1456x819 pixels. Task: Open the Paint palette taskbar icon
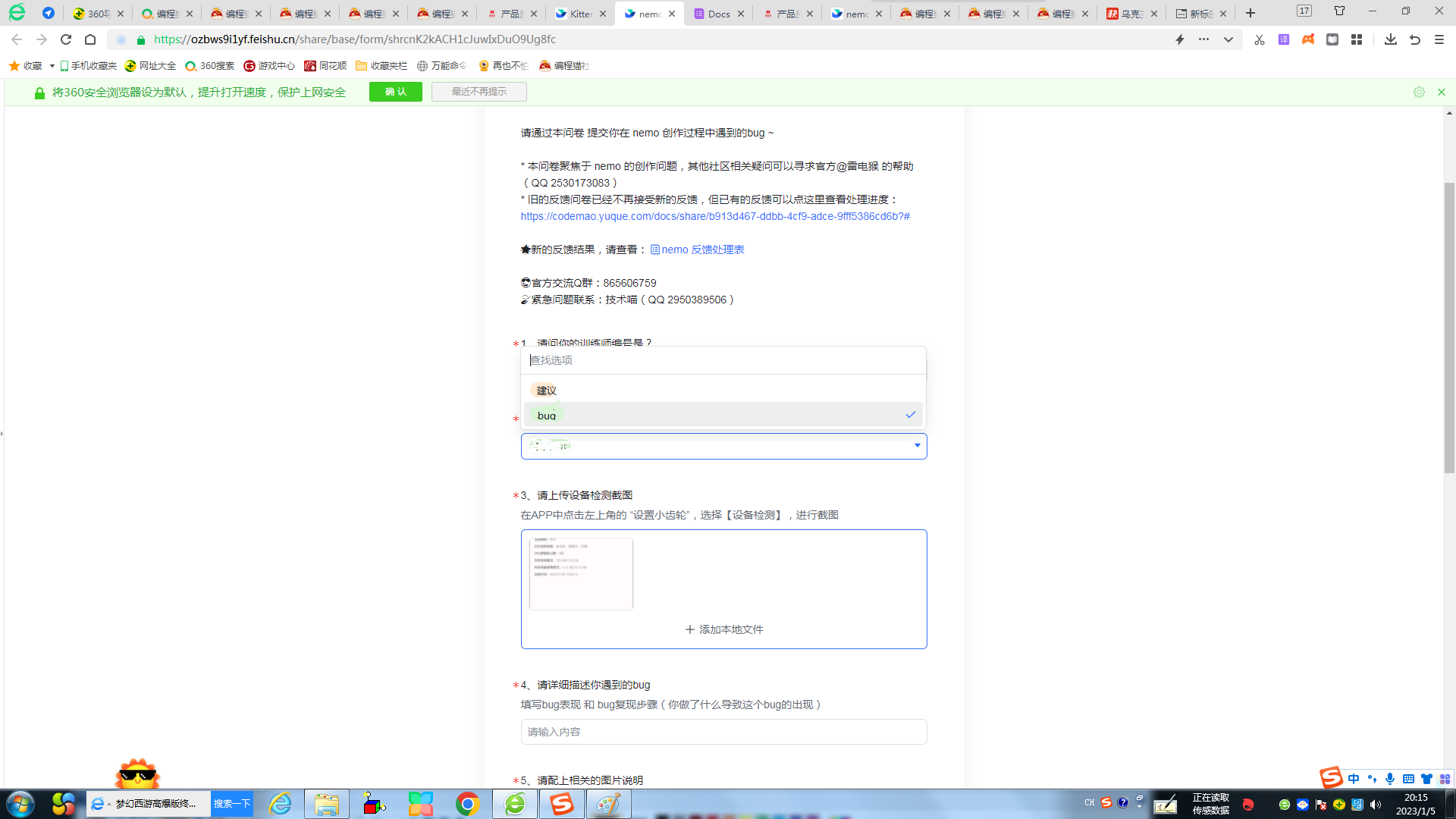point(608,804)
